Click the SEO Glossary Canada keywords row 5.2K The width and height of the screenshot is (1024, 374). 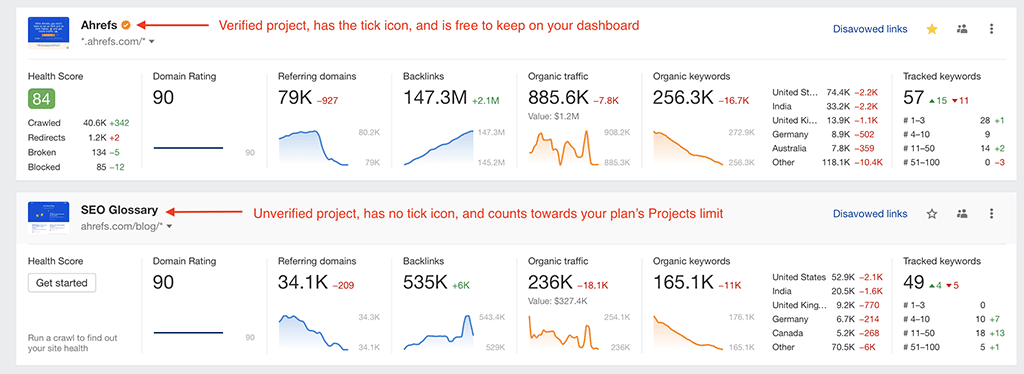(825, 333)
